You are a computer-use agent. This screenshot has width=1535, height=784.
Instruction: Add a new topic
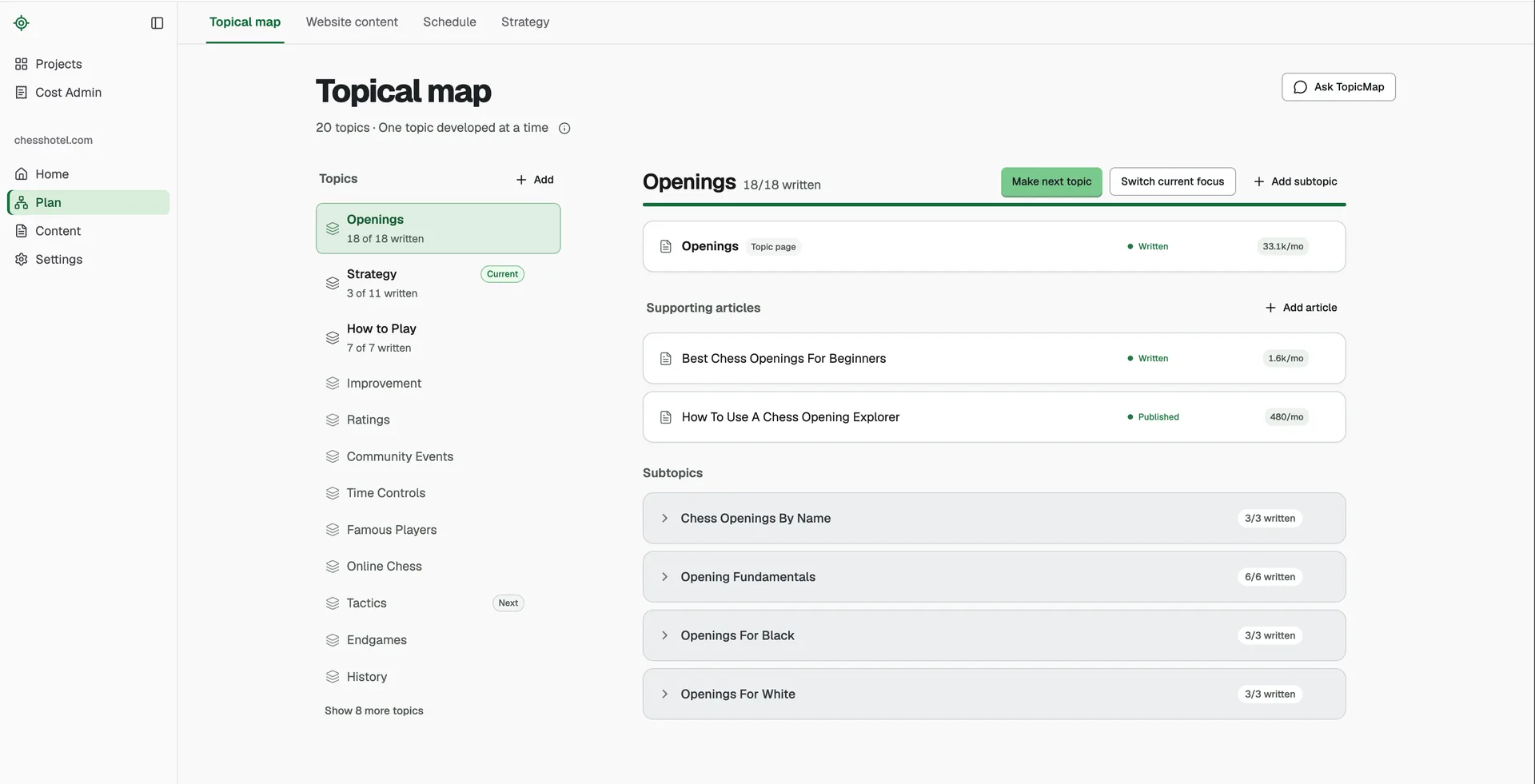[535, 180]
